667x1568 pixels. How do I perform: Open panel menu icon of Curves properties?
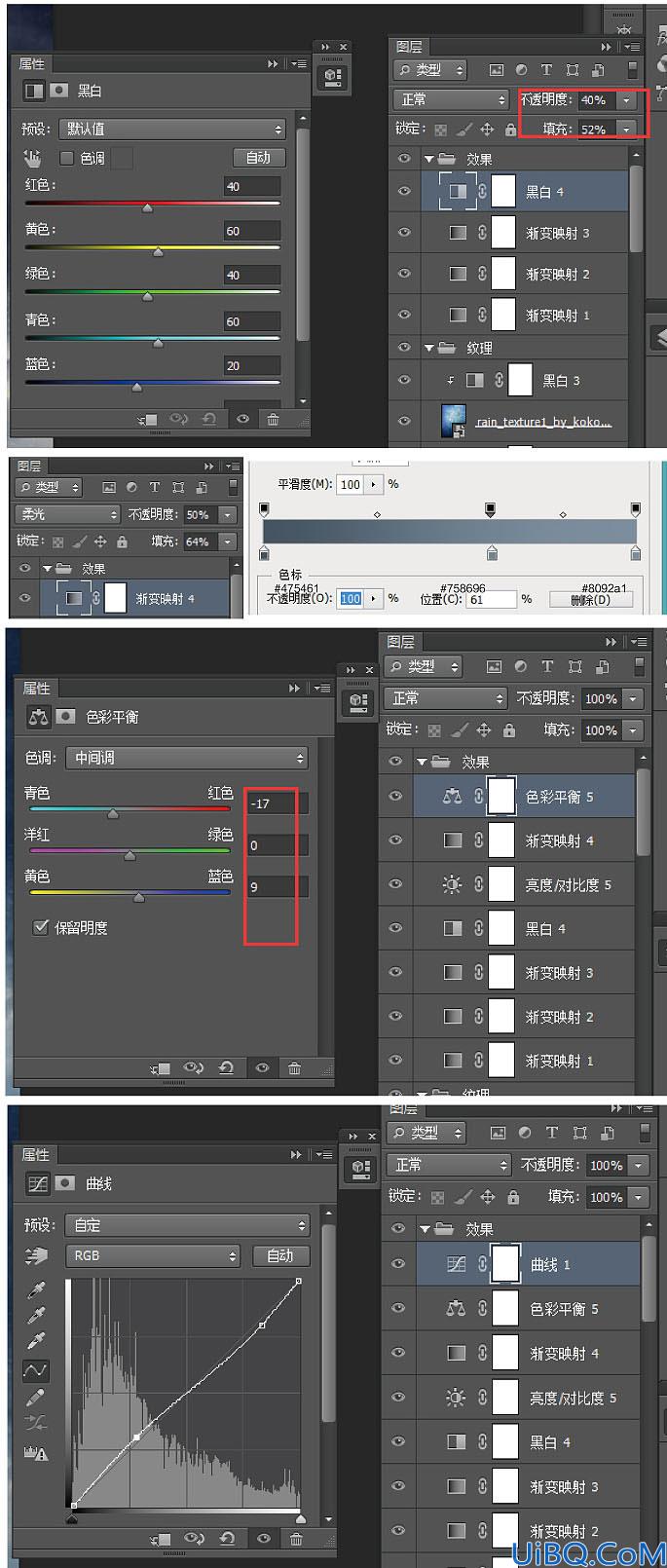322,1154
